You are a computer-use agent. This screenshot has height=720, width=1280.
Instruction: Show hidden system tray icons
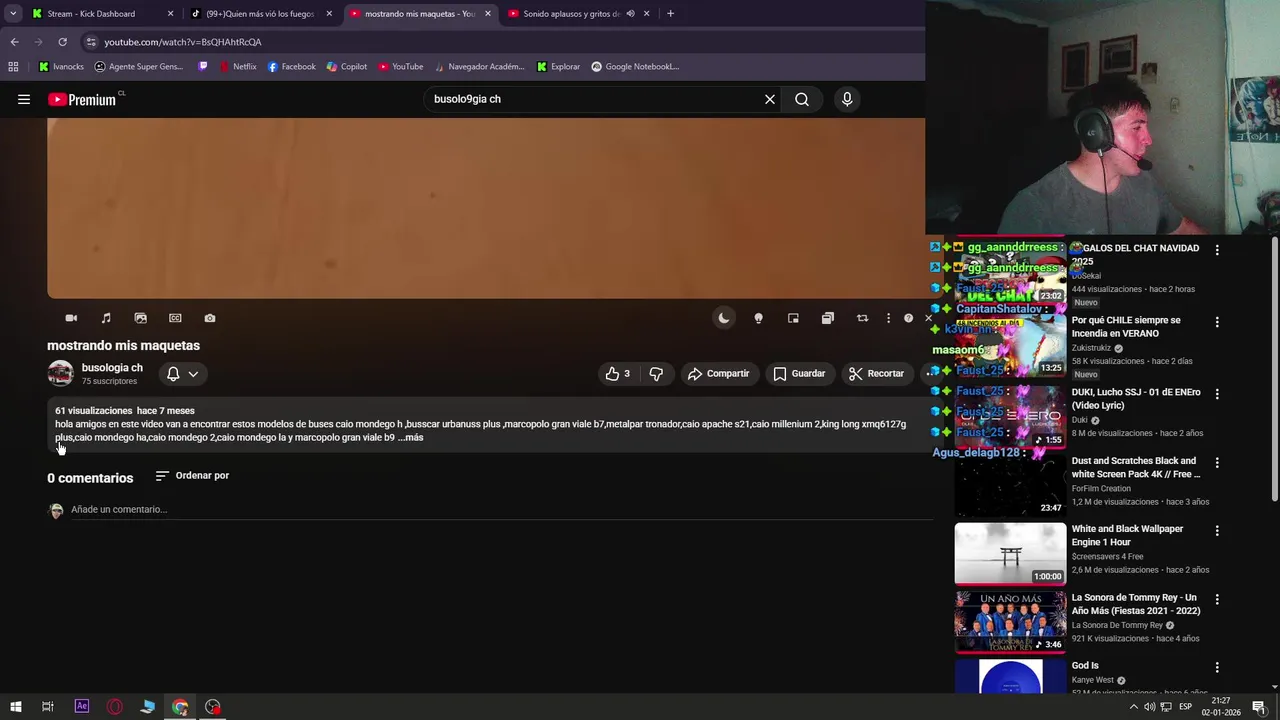(1133, 707)
